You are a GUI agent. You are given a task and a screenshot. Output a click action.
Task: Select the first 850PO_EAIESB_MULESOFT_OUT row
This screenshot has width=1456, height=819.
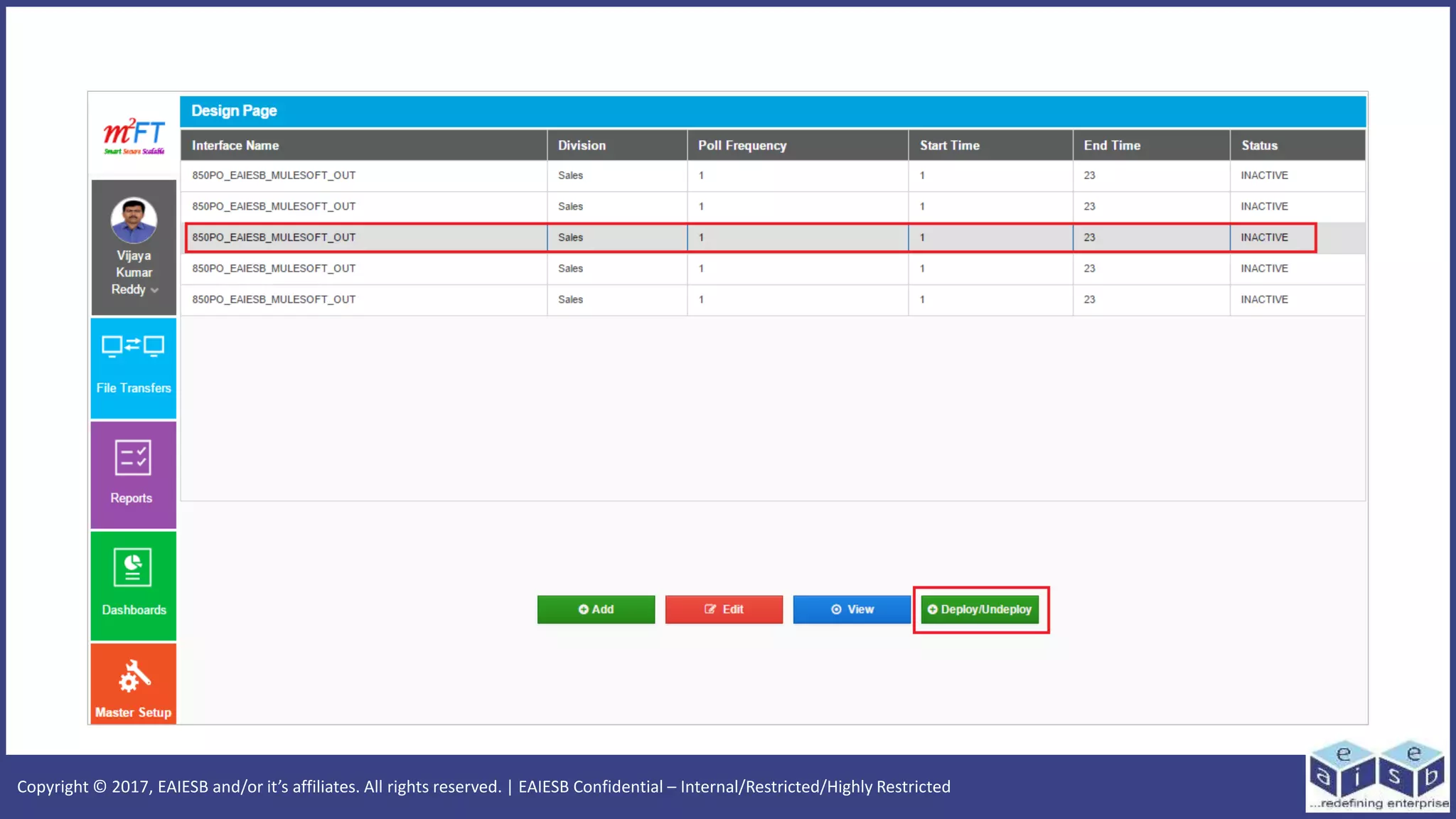[x=274, y=176]
